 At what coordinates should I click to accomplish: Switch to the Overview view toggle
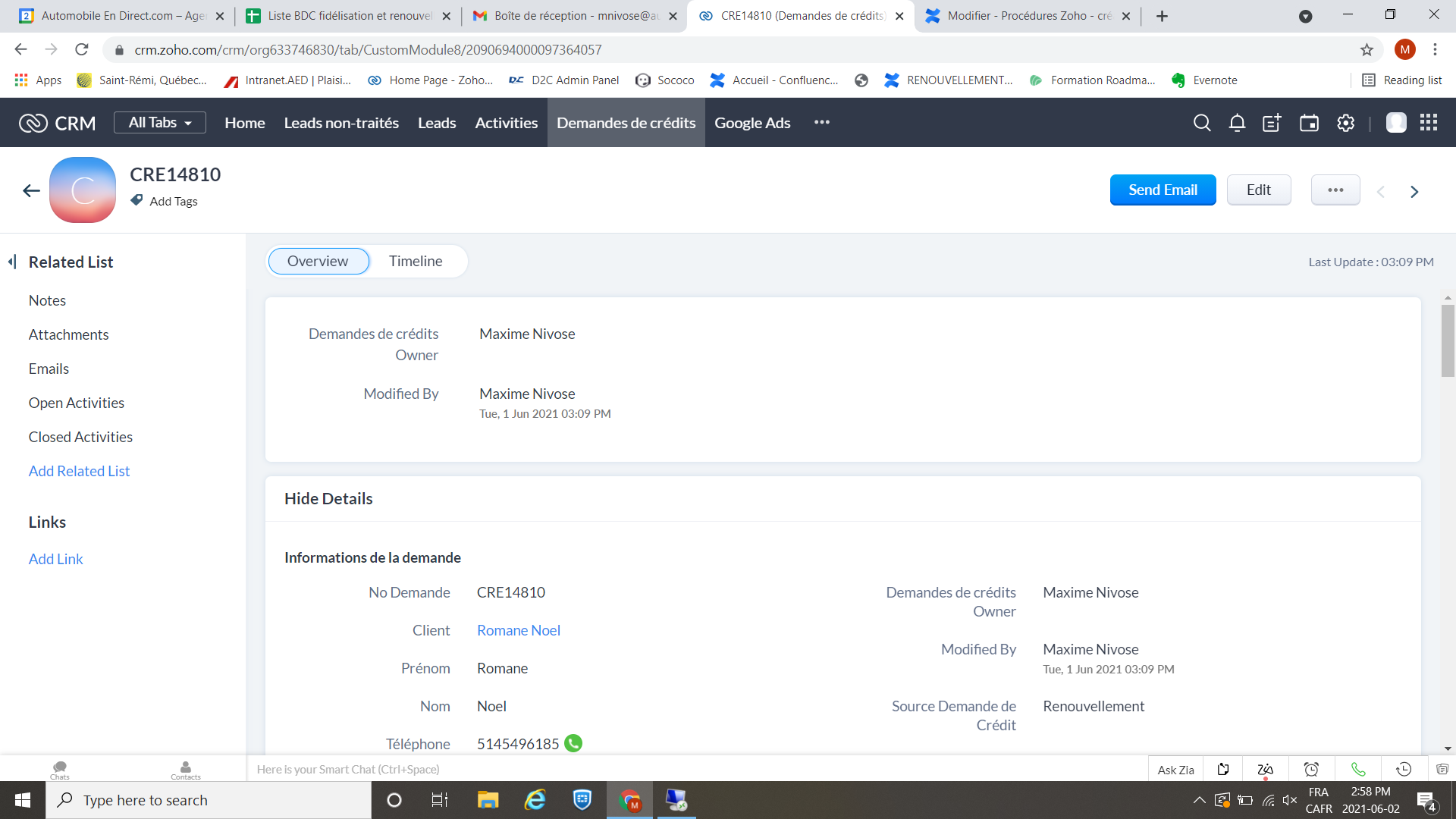[x=318, y=261]
